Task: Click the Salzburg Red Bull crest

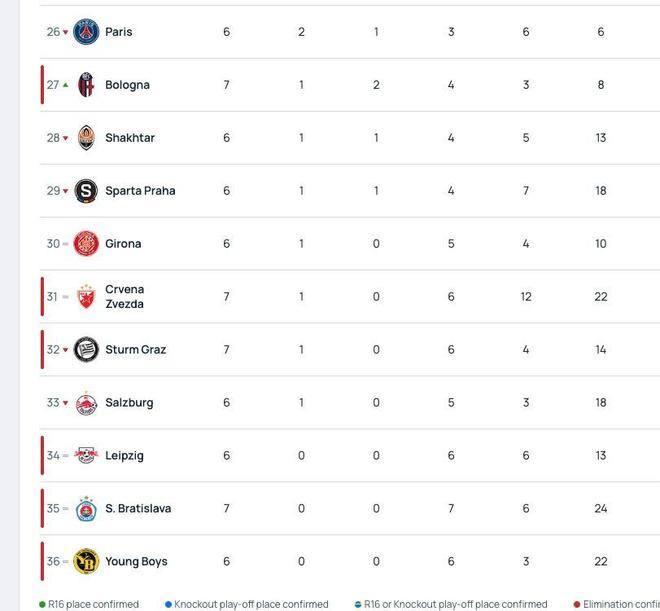Action: click(x=86, y=403)
